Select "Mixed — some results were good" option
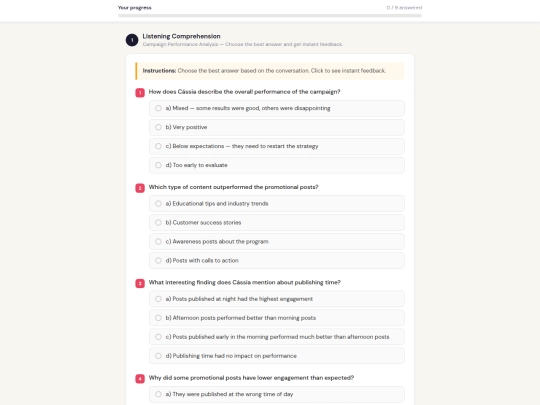 pyautogui.click(x=277, y=108)
